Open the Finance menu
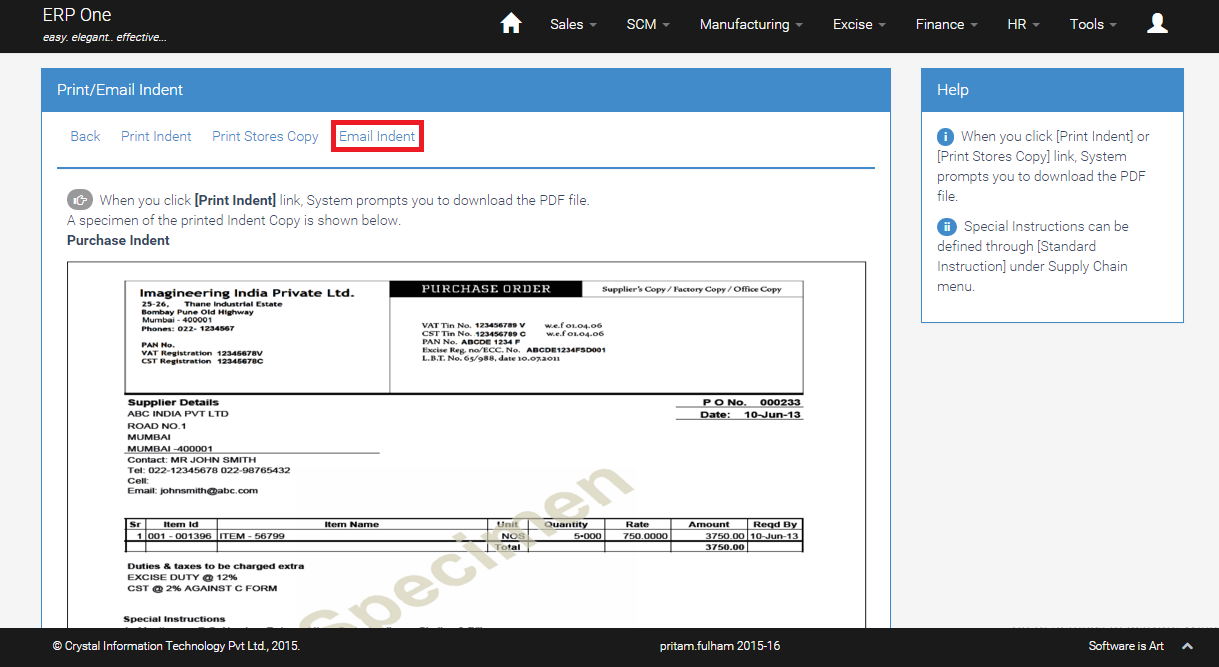This screenshot has height=667, width=1219. pyautogui.click(x=946, y=24)
